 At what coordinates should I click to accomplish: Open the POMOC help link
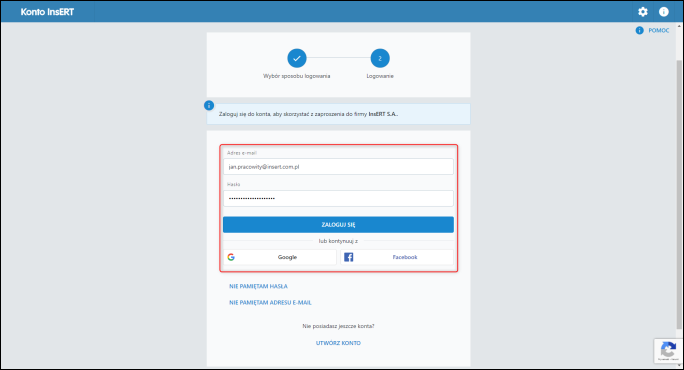(658, 31)
